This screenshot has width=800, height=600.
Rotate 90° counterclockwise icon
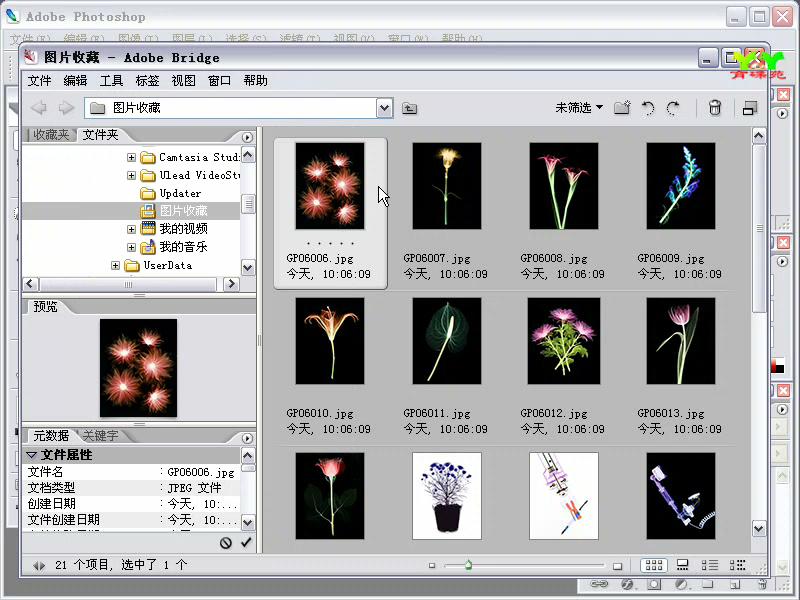point(648,108)
